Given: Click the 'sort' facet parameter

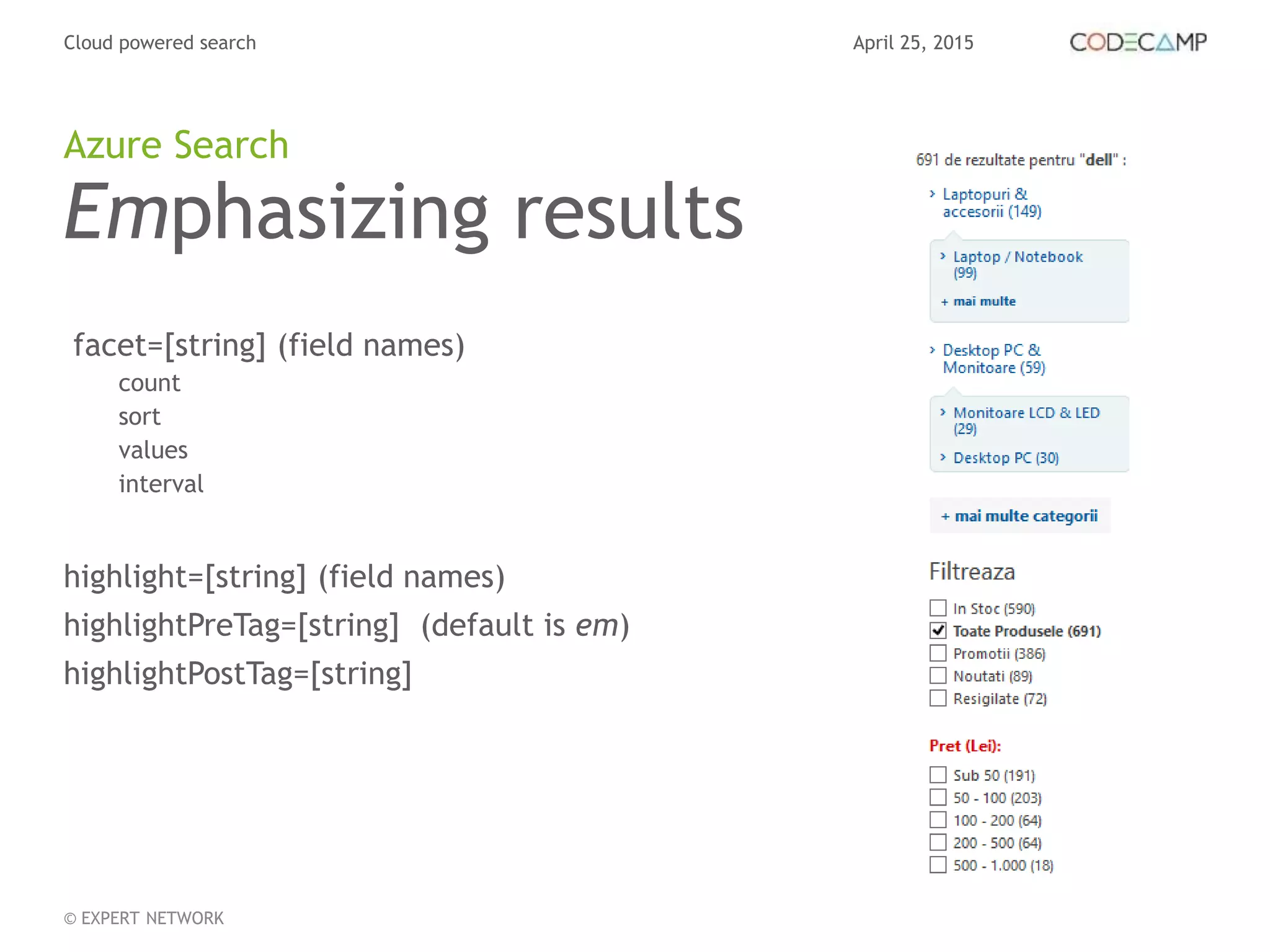Looking at the screenshot, I should (x=140, y=416).
